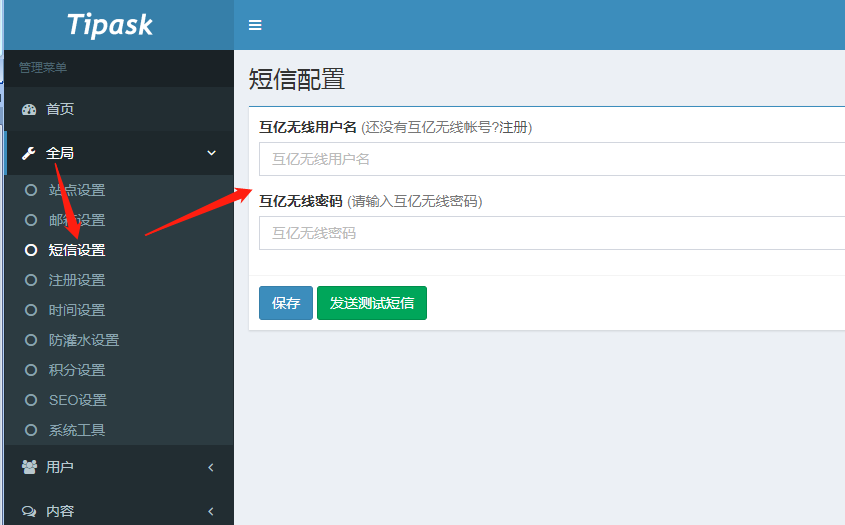Viewport: 845px width, 525px height.
Task: Click the circle icon beside 系统工具
Action: (31, 430)
